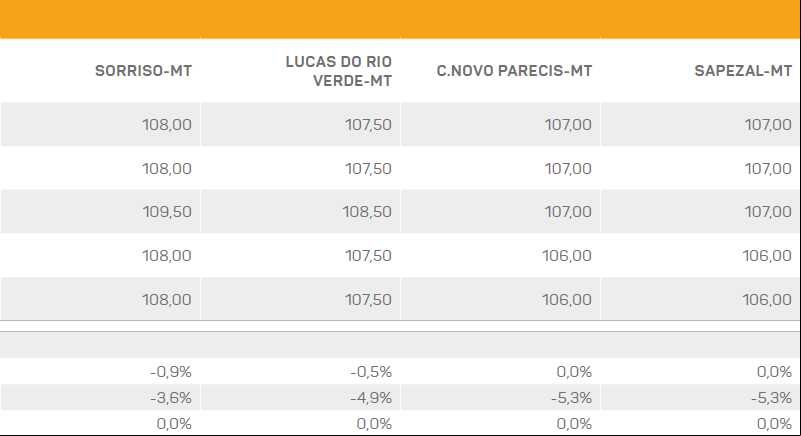Click the -4,9% variation value
Viewport: 801px width, 436px height.
[371, 398]
